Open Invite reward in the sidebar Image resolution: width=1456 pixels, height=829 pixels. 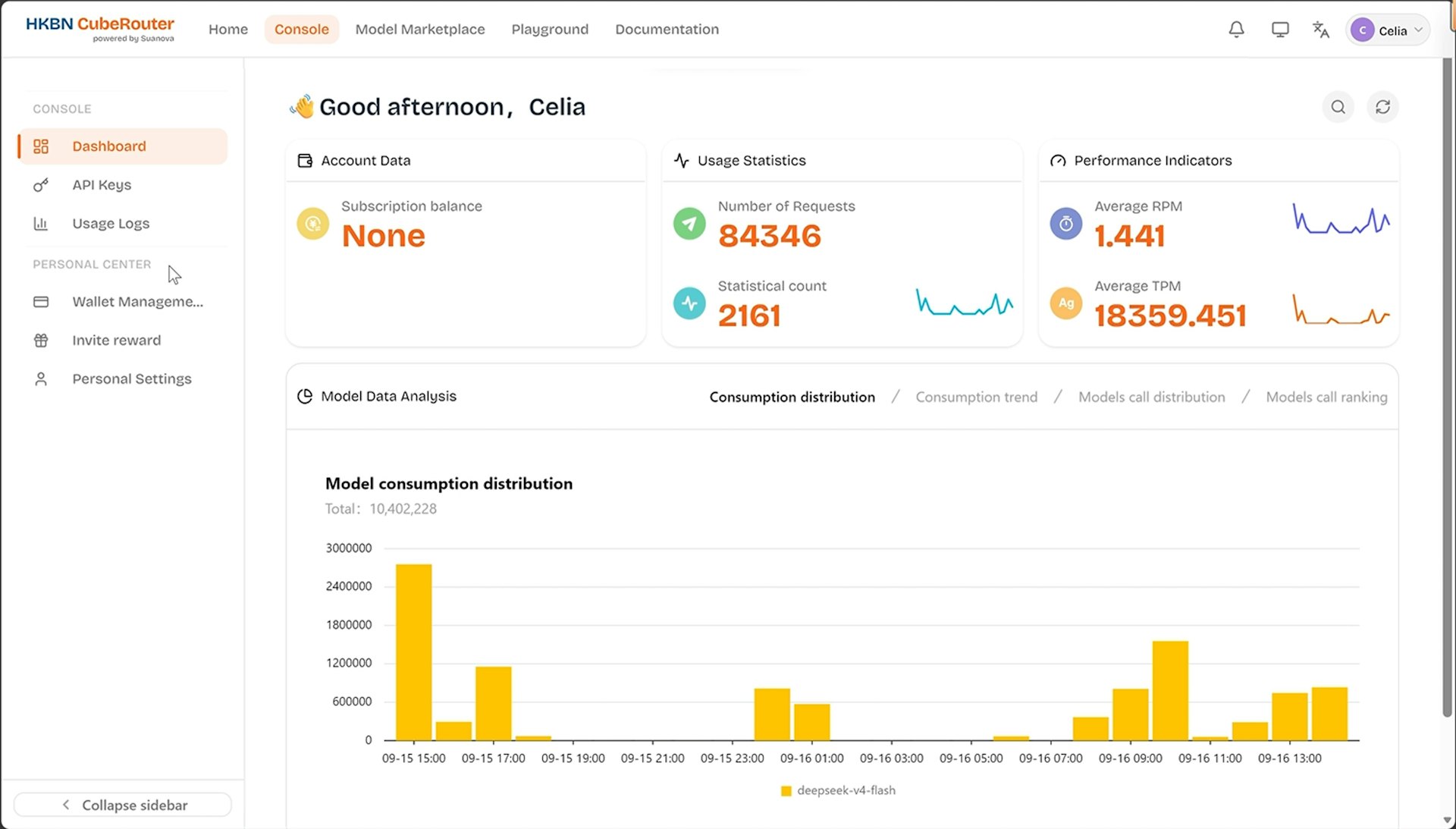[x=121, y=341]
